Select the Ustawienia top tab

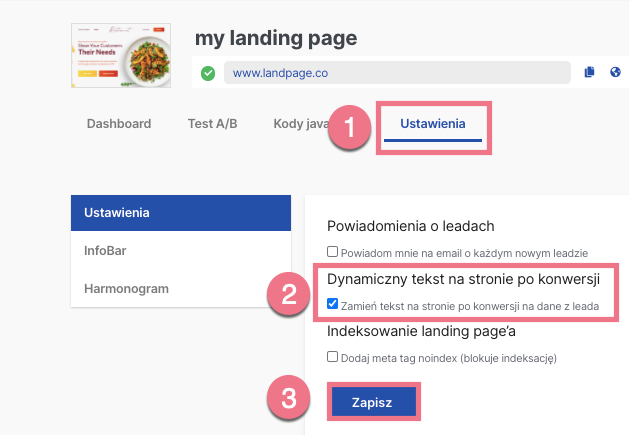coord(433,124)
